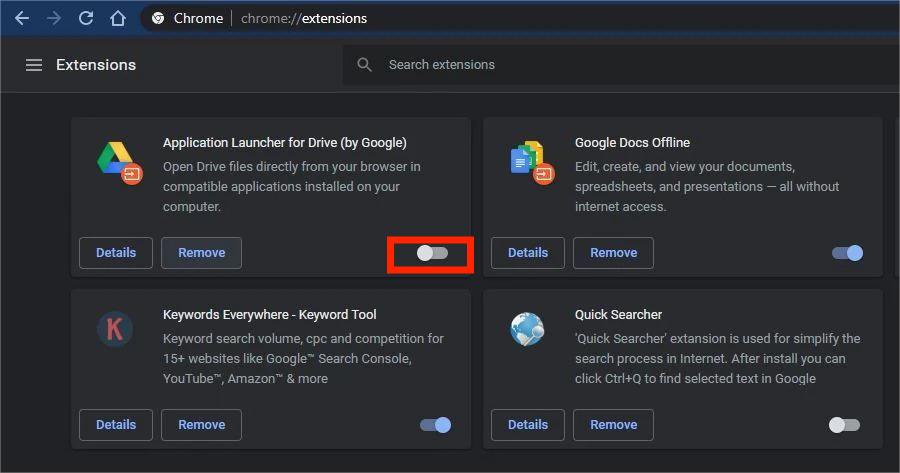Click the Google Docs Offline icon
This screenshot has width=900, height=473.
click(532, 163)
